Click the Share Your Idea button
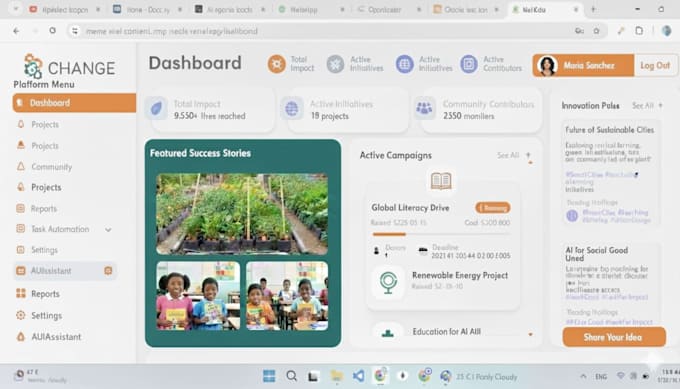 click(x=614, y=337)
